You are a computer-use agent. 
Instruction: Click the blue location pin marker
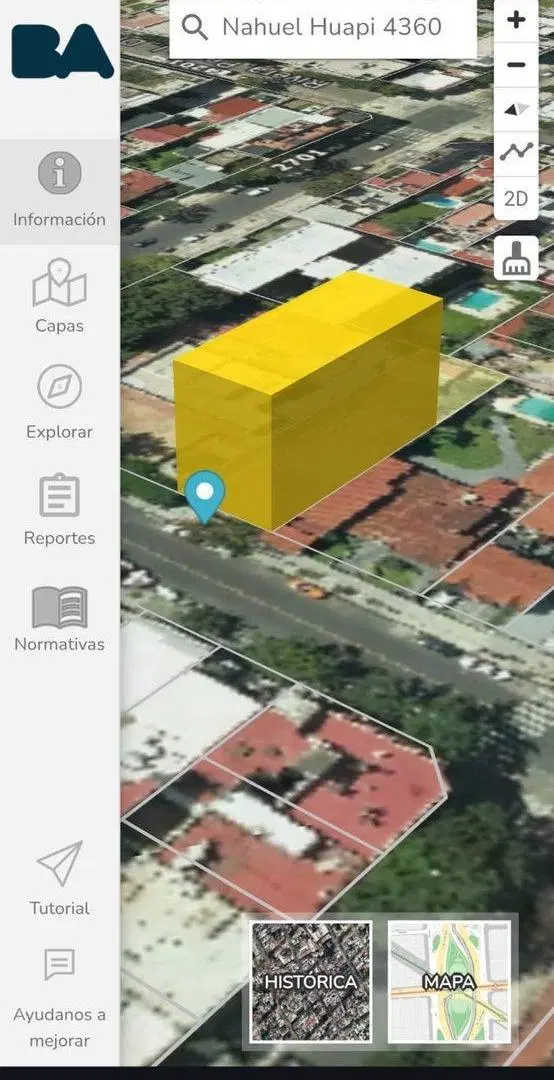click(205, 496)
